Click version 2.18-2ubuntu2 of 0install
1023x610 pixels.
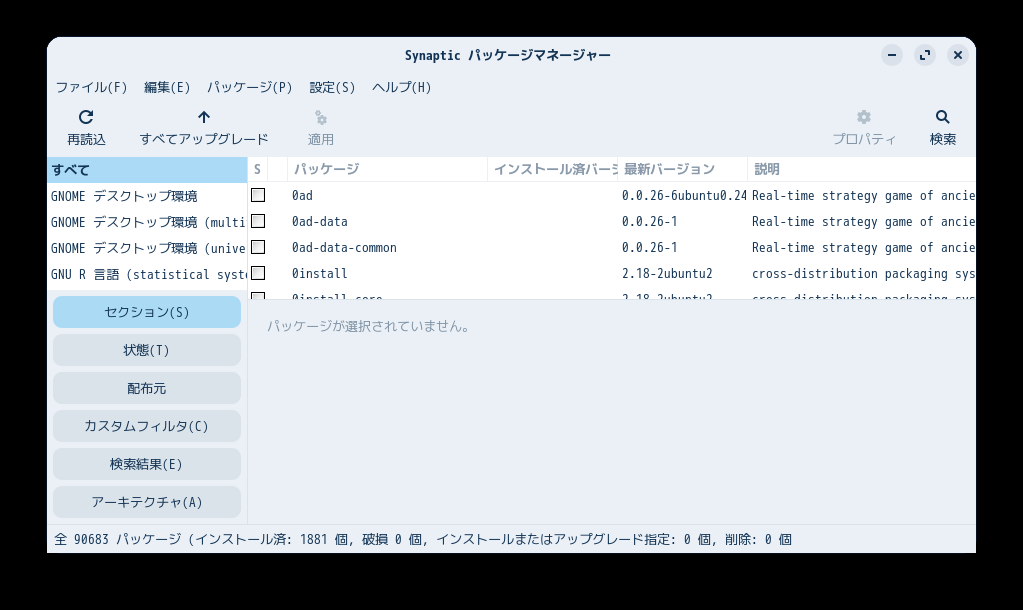pyautogui.click(x=667, y=273)
